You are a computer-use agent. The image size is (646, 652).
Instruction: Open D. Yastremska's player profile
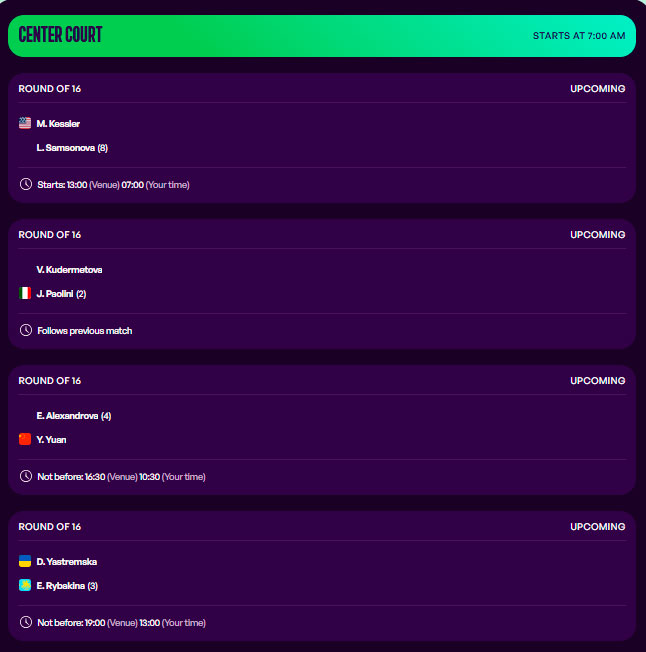click(x=66, y=562)
